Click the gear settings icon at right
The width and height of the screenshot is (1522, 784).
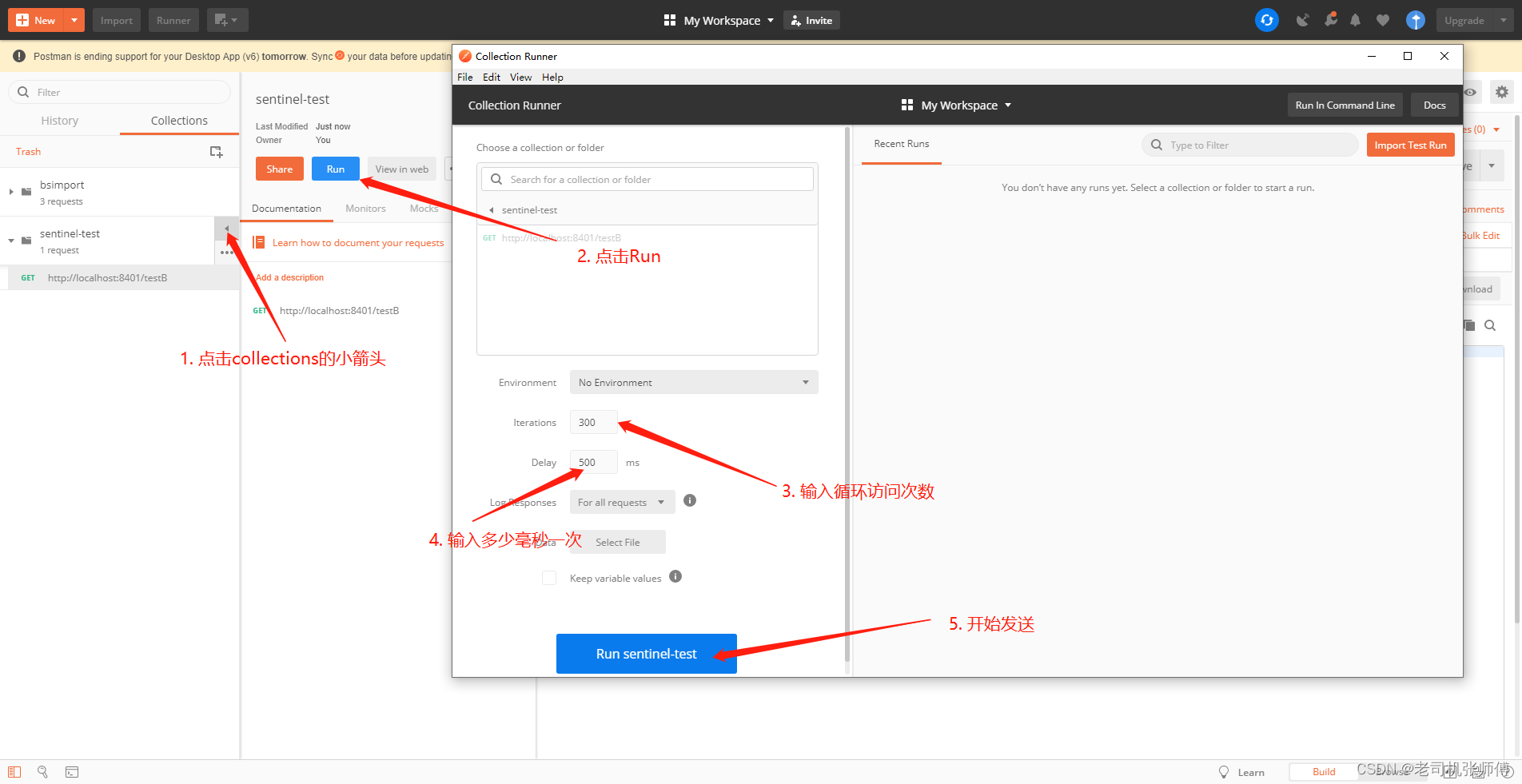1502,92
